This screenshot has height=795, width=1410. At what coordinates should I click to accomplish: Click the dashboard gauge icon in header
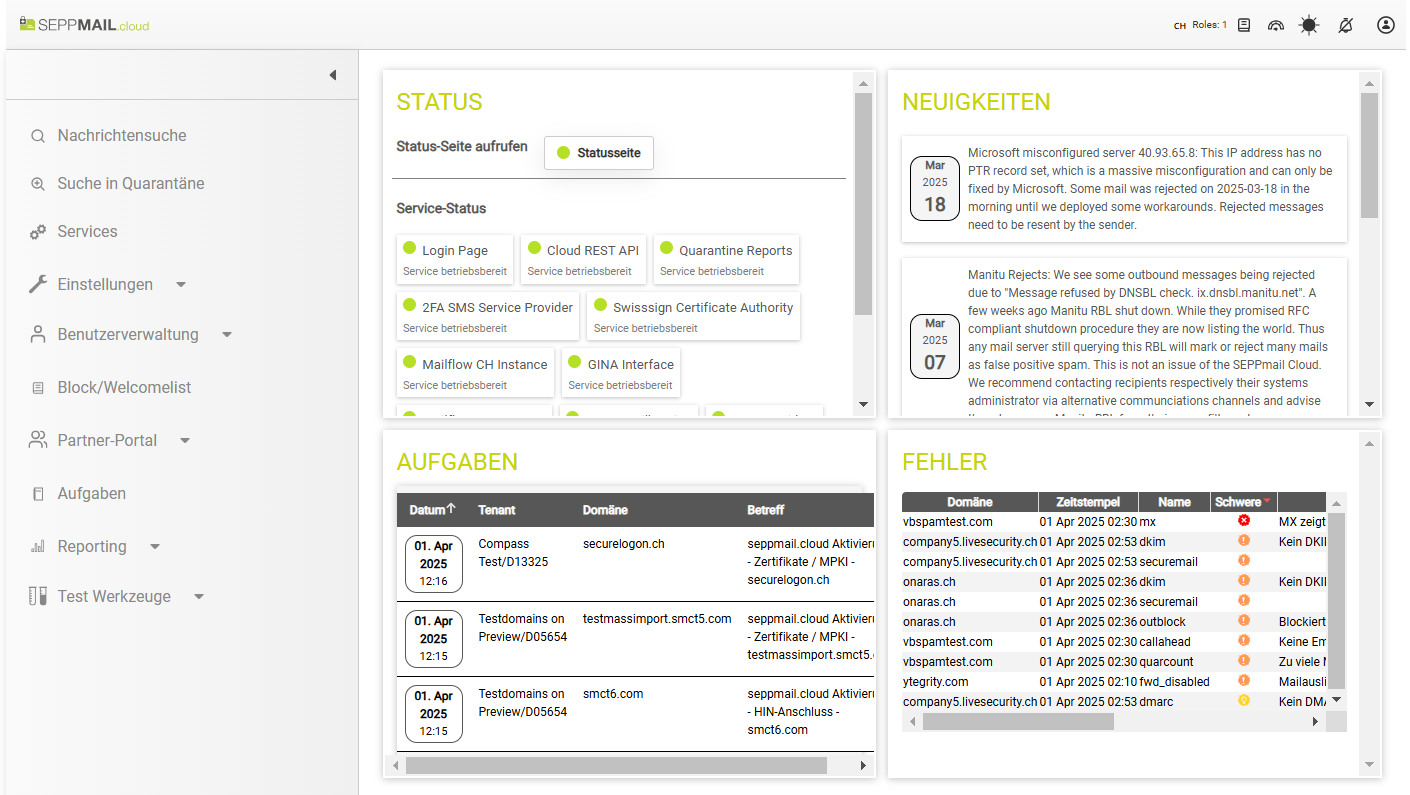pyautogui.click(x=1275, y=25)
